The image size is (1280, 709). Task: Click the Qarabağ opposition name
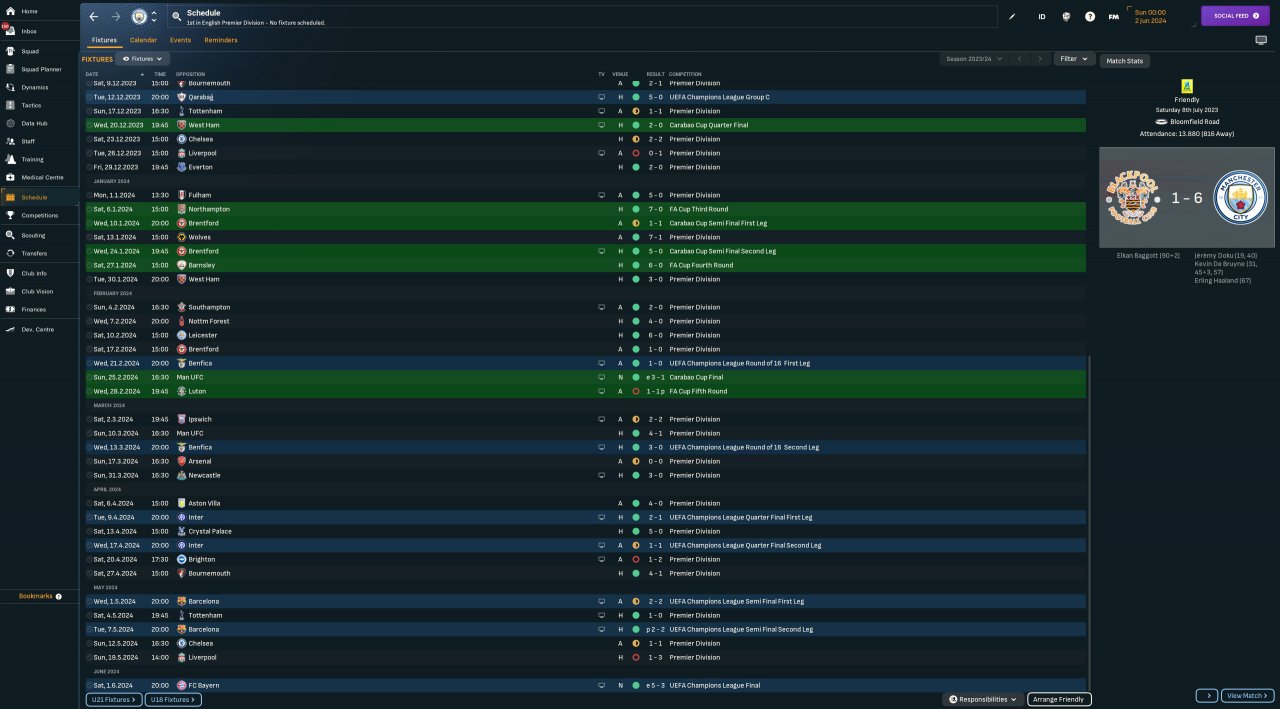click(x=203, y=97)
